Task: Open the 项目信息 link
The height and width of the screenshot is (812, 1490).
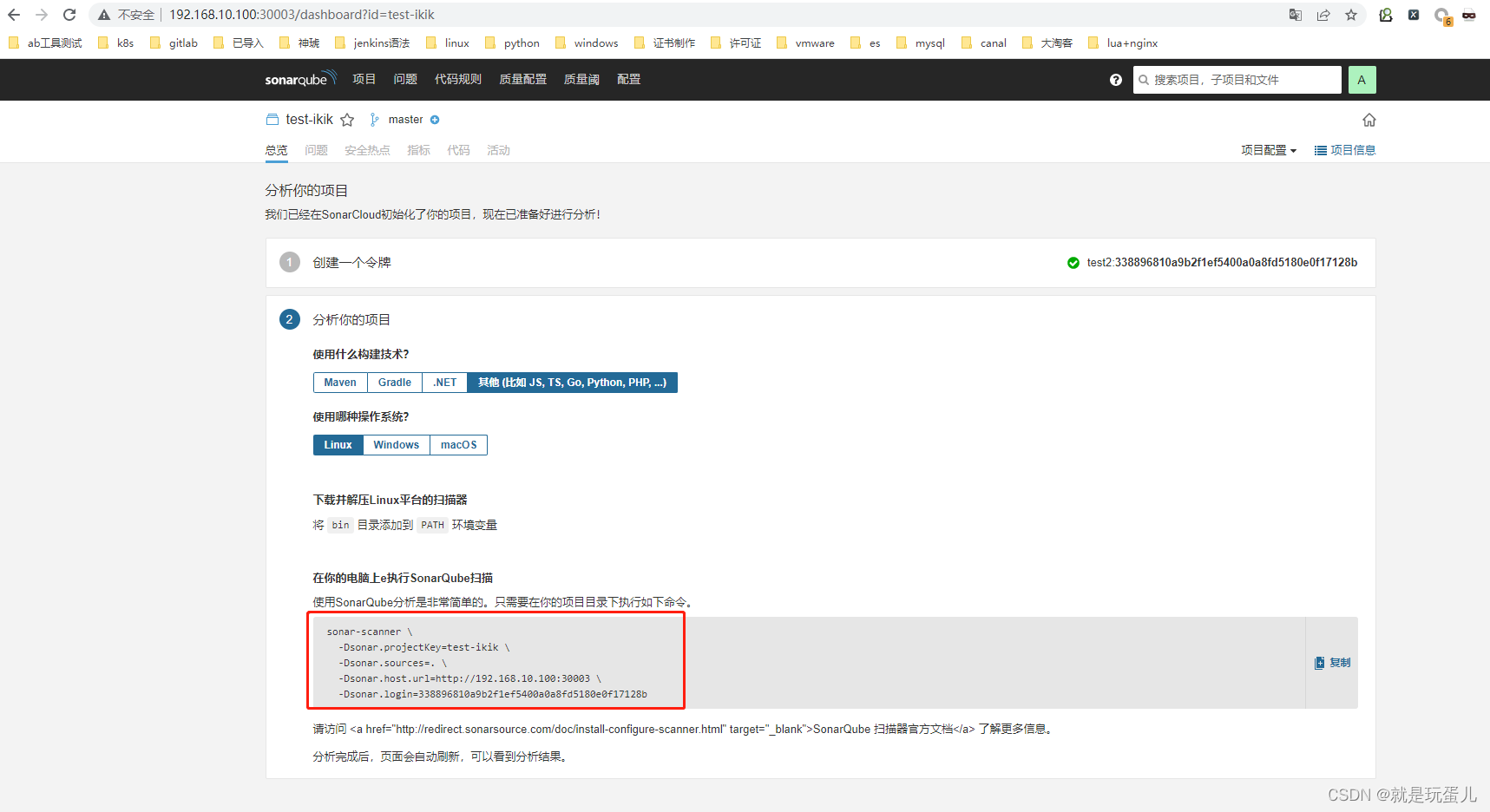Action: click(1345, 150)
